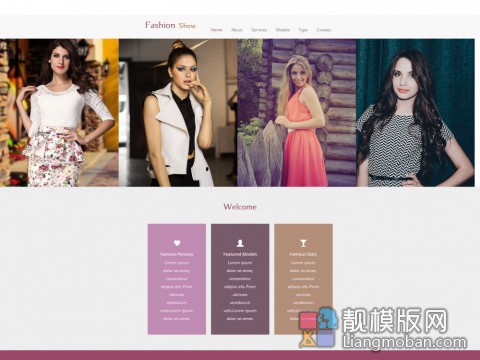
Task: Open the Home menu item
Action: (x=216, y=30)
